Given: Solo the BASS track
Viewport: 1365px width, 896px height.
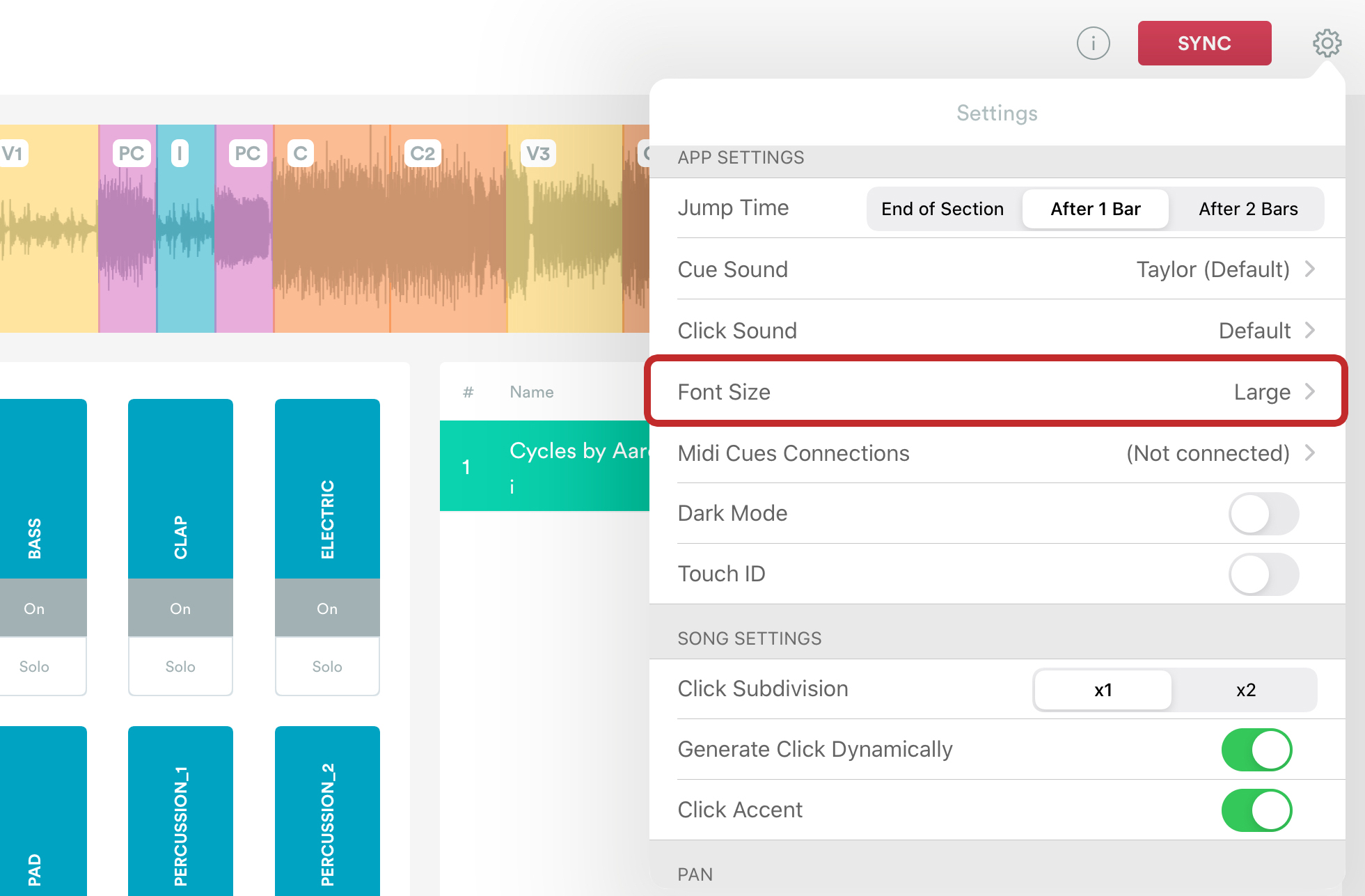Looking at the screenshot, I should [x=35, y=666].
